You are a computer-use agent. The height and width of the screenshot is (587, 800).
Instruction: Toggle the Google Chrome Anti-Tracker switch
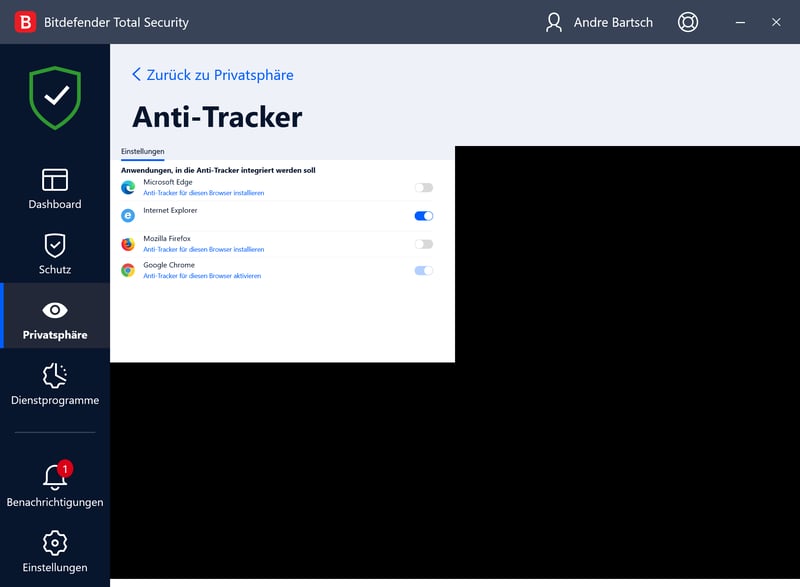click(424, 270)
